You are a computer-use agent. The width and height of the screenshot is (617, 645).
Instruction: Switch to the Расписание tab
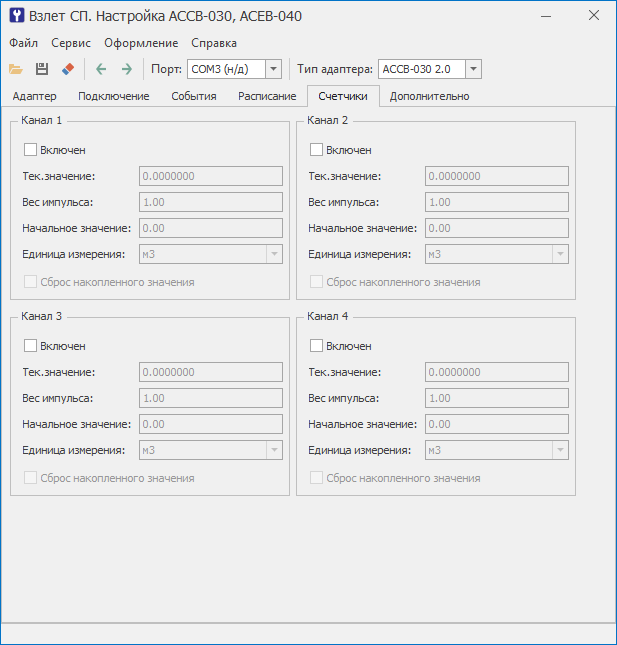266,96
